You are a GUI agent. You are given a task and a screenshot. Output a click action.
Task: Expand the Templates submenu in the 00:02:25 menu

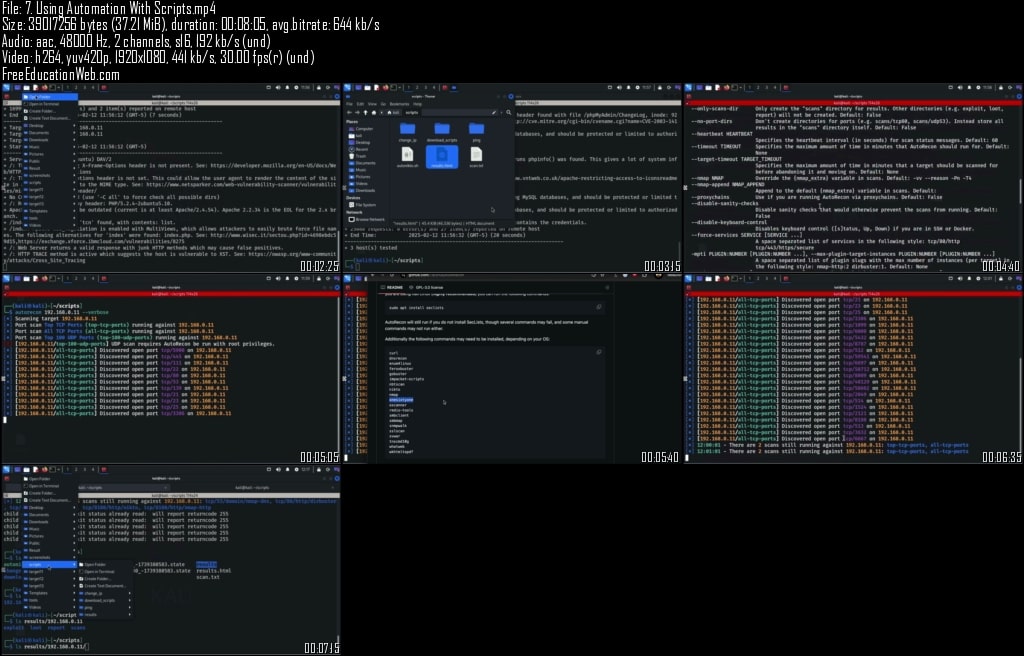[x=50, y=210]
